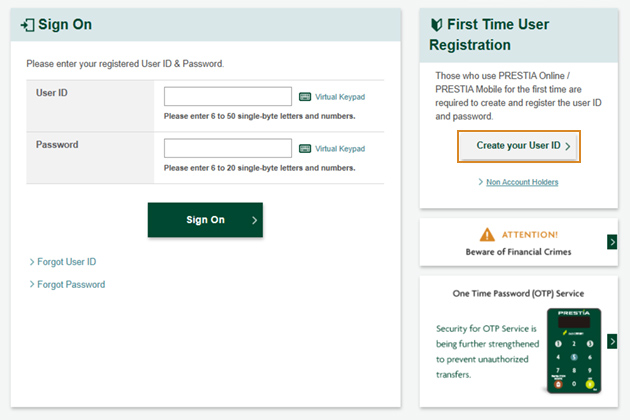
Task: Click the Password keypad icon
Action: (x=305, y=149)
